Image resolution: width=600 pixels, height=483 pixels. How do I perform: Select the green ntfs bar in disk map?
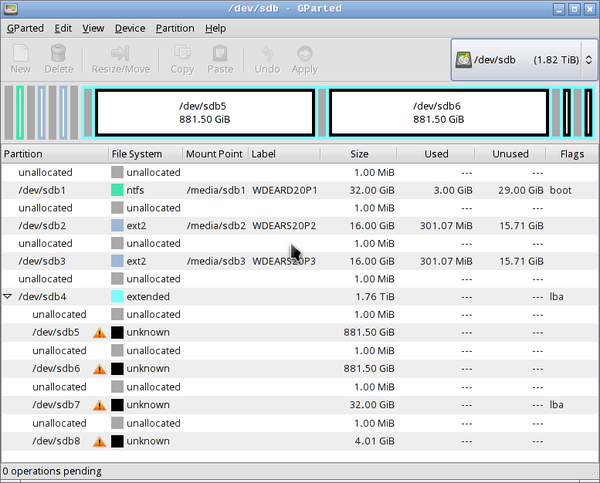point(20,113)
